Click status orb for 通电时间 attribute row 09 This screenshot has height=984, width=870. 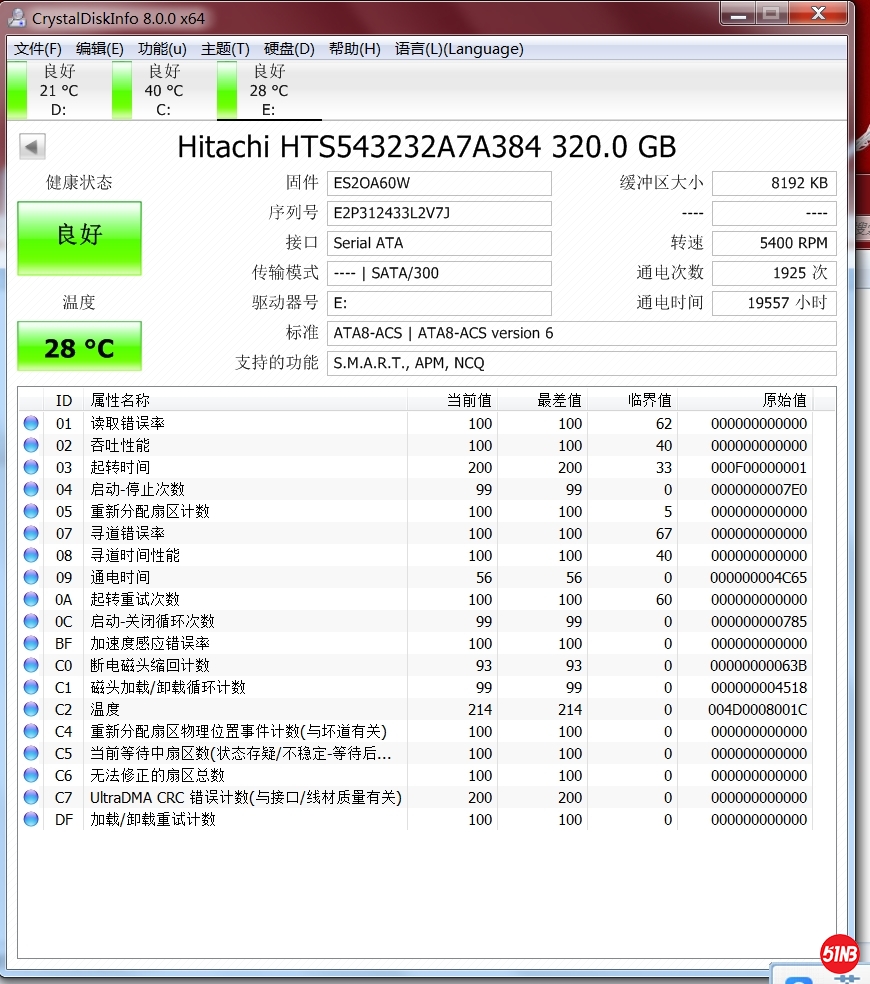click(x=31, y=577)
